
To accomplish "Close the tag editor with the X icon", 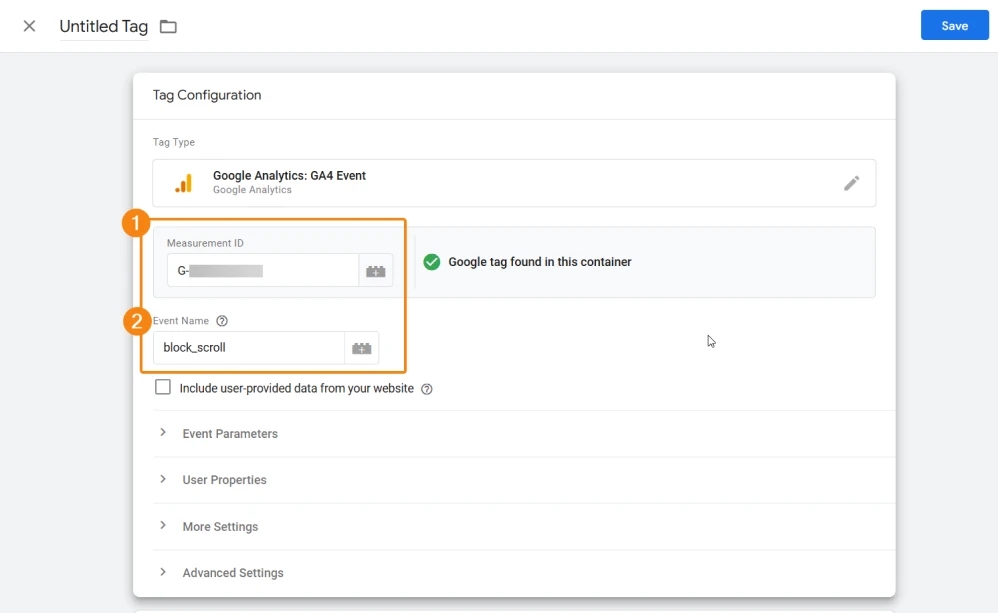I will pos(29,26).
